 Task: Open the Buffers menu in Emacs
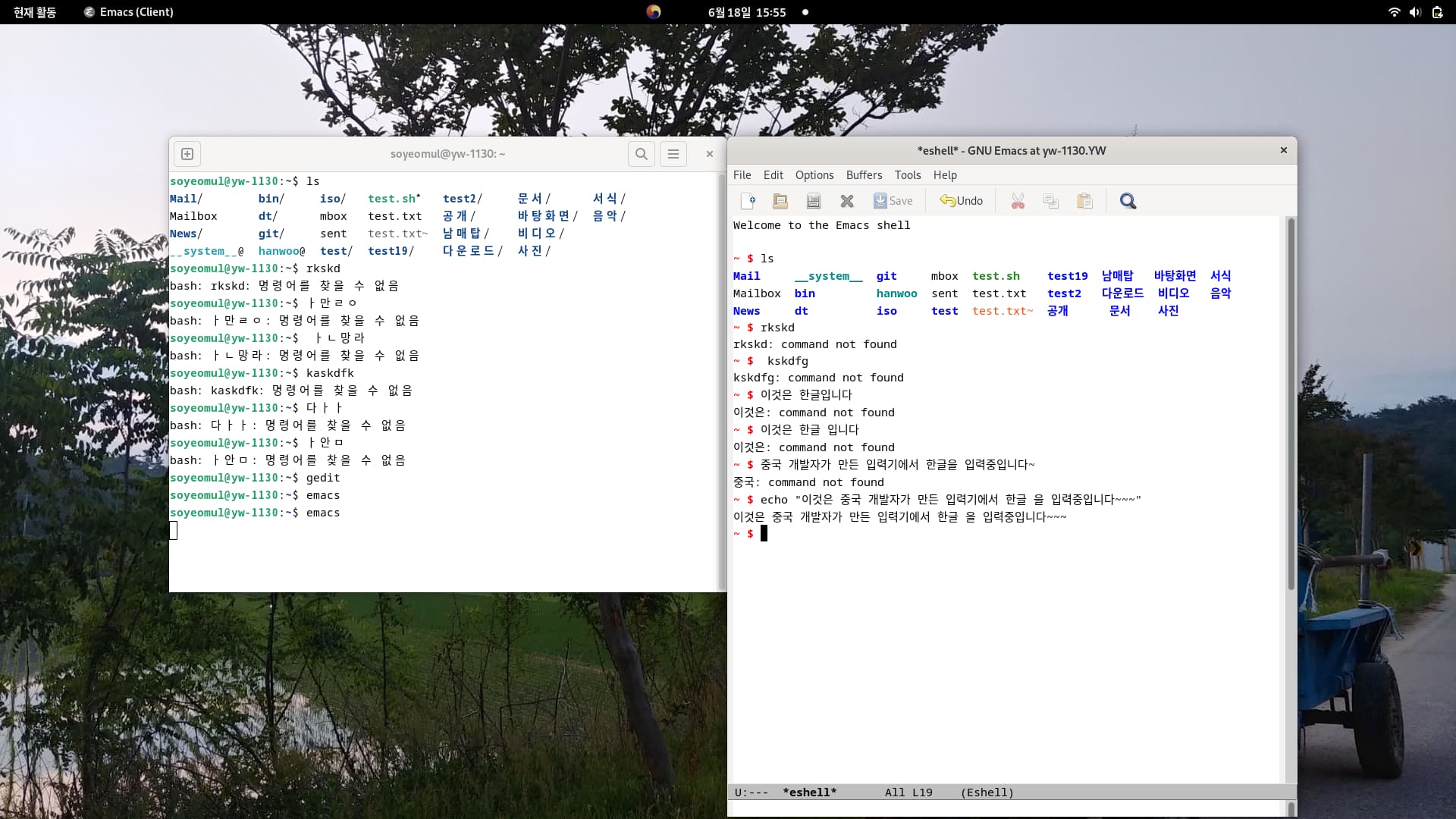pos(864,175)
